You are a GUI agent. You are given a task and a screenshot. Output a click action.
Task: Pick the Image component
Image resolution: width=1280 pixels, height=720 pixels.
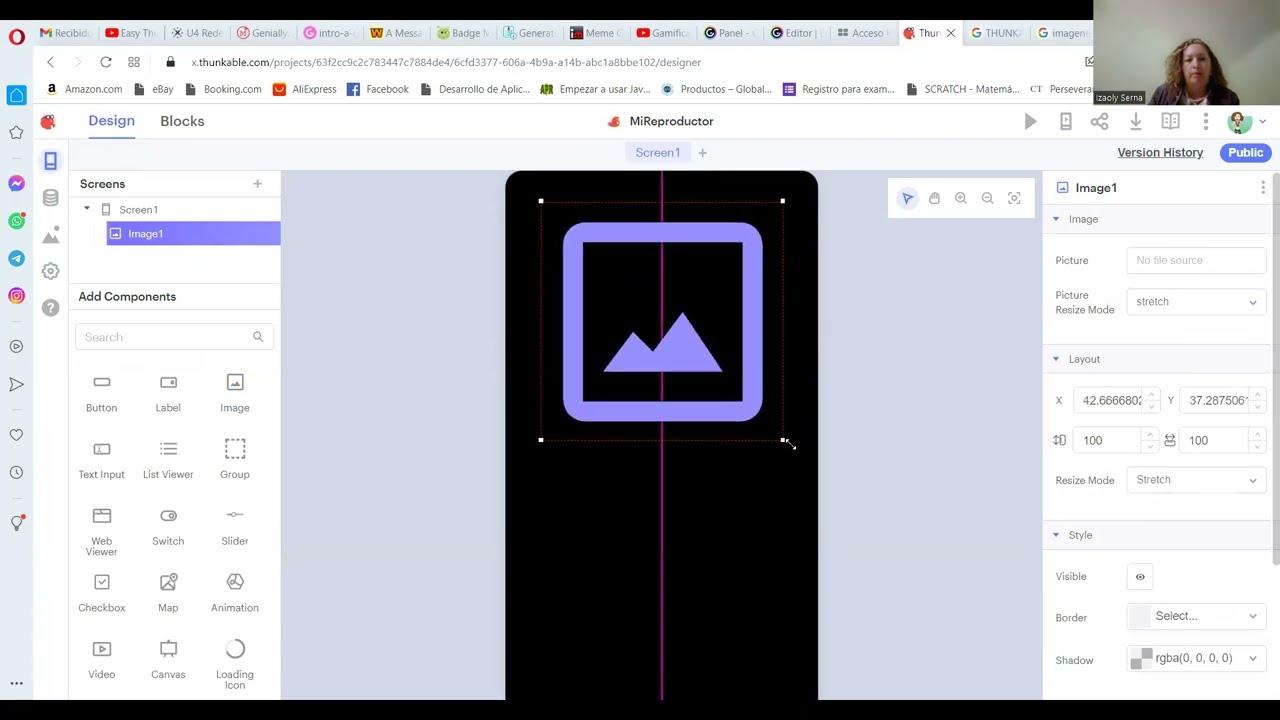(x=235, y=394)
